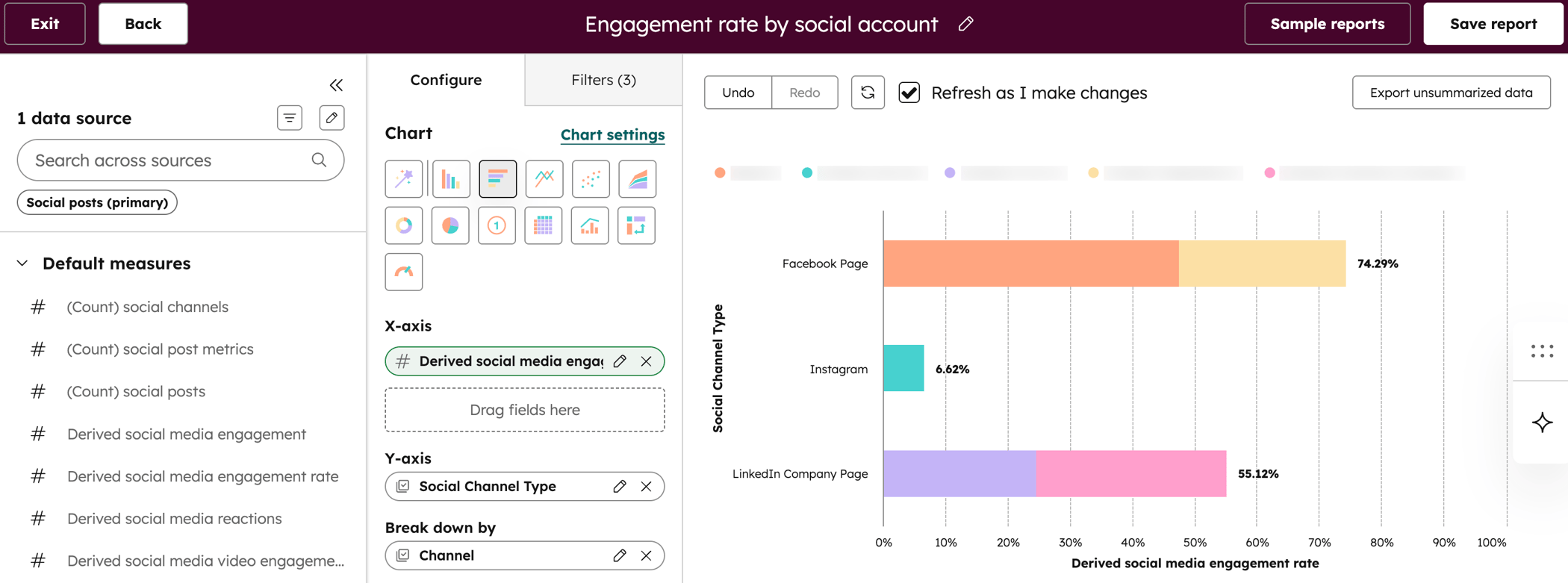Edit the report title with pencil icon
This screenshot has width=1568, height=583.
[966, 24]
